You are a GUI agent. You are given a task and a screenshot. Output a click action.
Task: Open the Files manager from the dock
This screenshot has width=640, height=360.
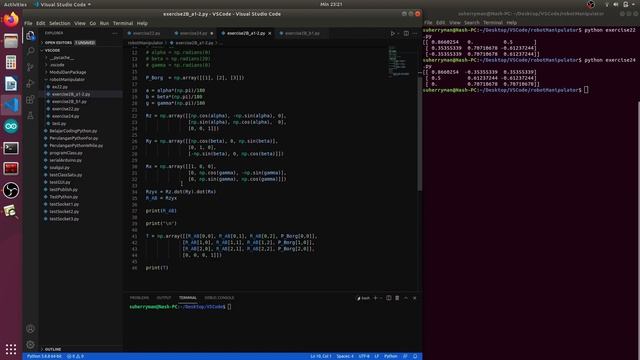point(11,41)
